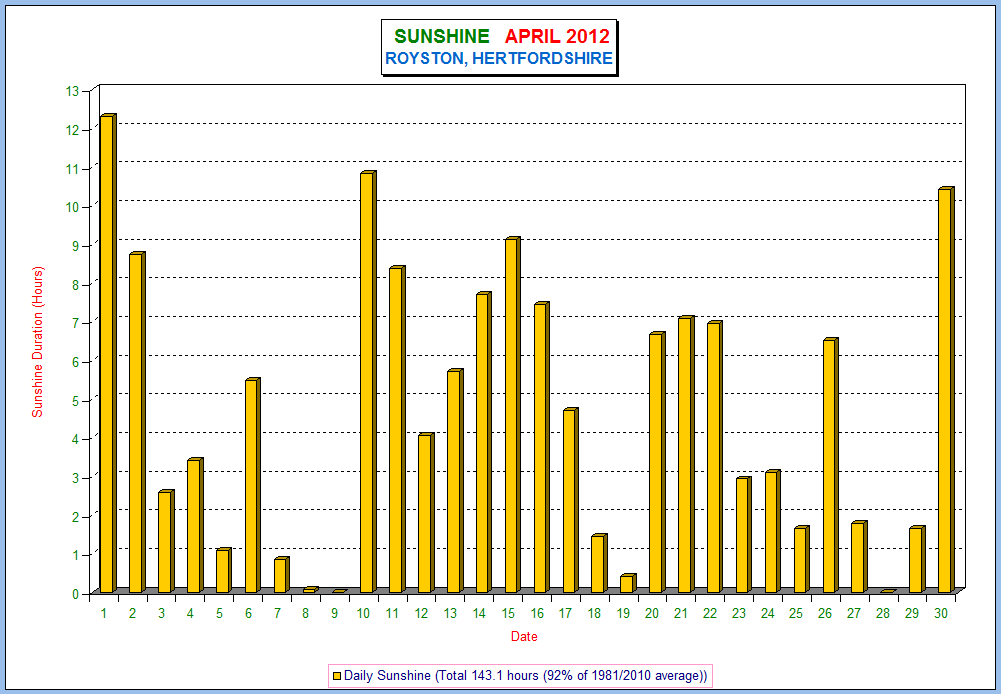1001x694 pixels.
Task: Click the x-axis date label '30'
Action: pyautogui.click(x=941, y=614)
